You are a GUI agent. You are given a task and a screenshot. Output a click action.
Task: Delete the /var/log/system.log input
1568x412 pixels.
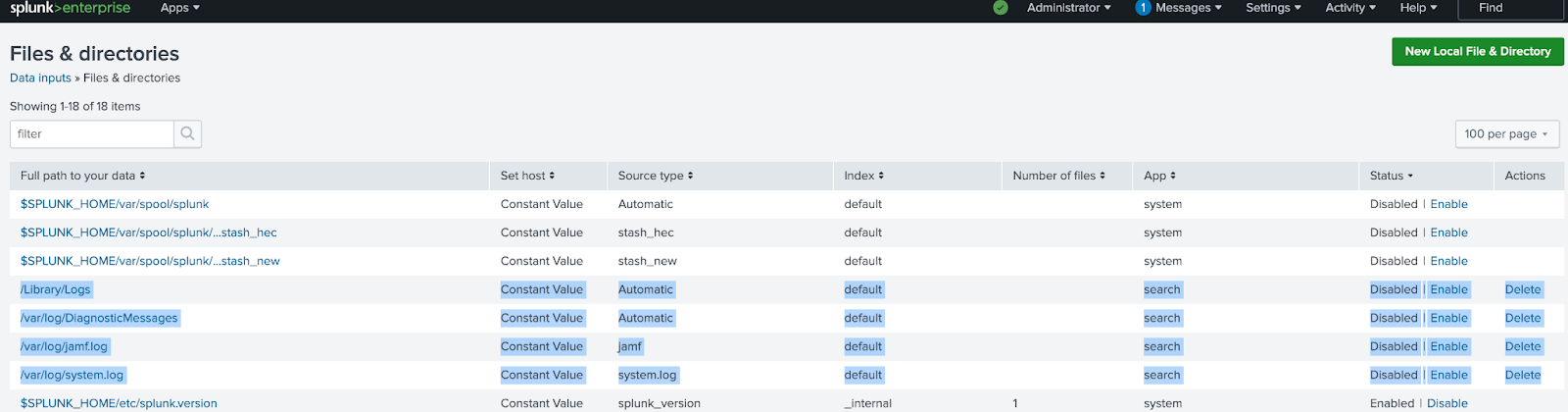pyautogui.click(x=1523, y=375)
